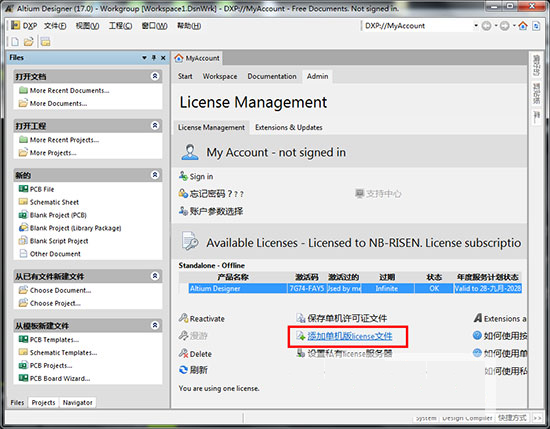Viewport: 550px width, 429px height.
Task: Switch to Extensions & Updates tab
Action: 289,127
